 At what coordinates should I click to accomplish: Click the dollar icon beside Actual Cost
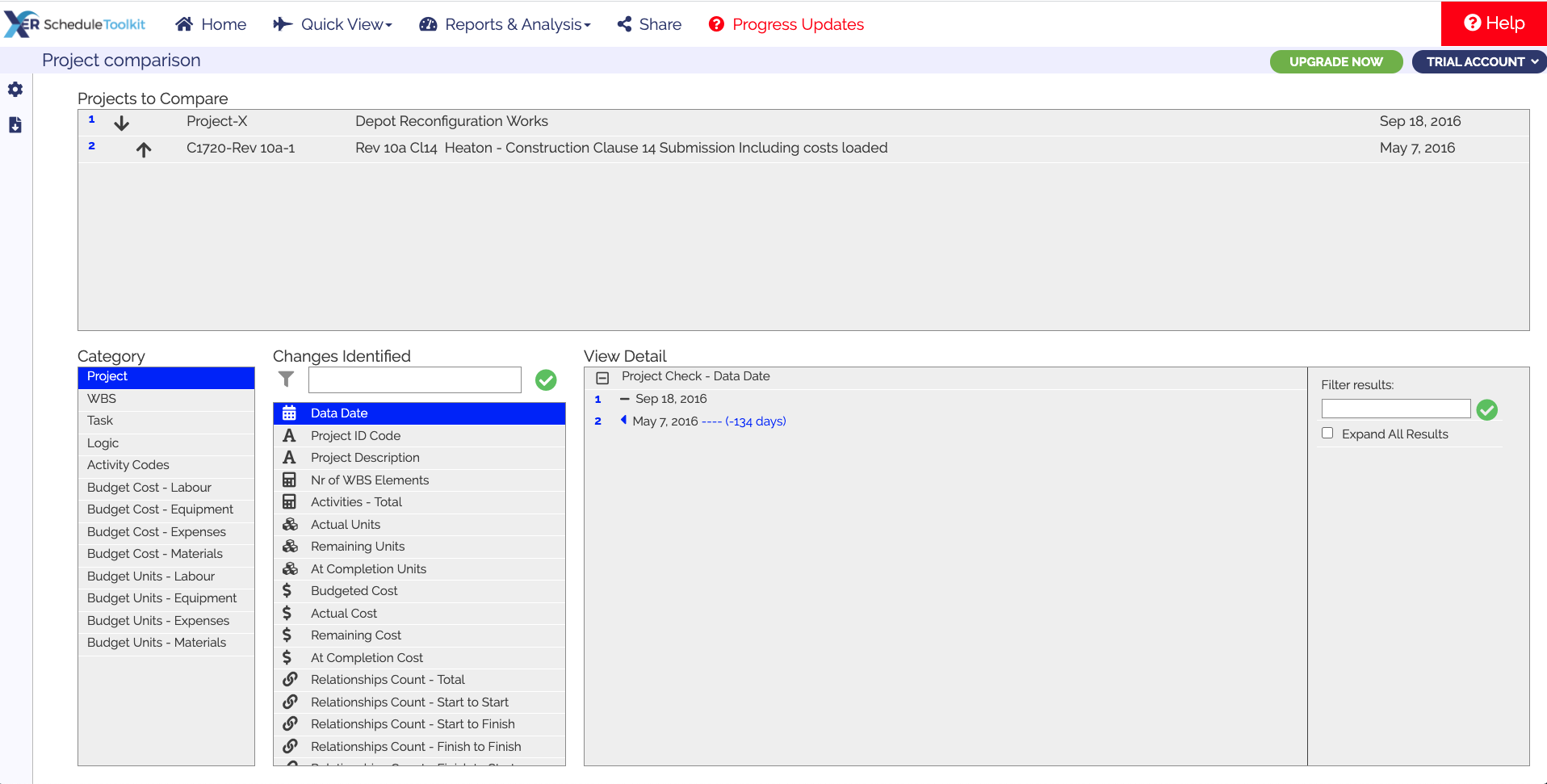click(287, 613)
